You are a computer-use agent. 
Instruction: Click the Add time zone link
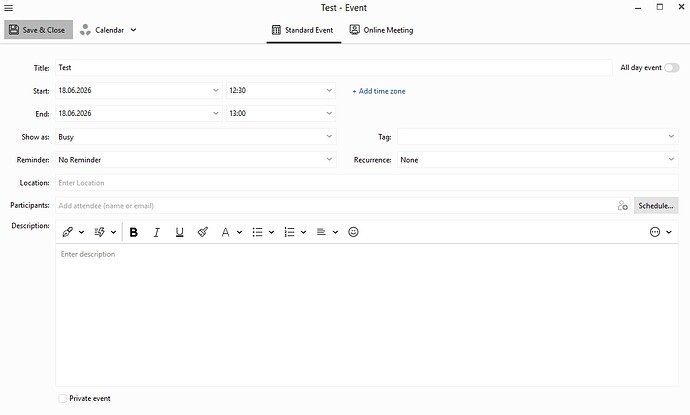point(379,91)
